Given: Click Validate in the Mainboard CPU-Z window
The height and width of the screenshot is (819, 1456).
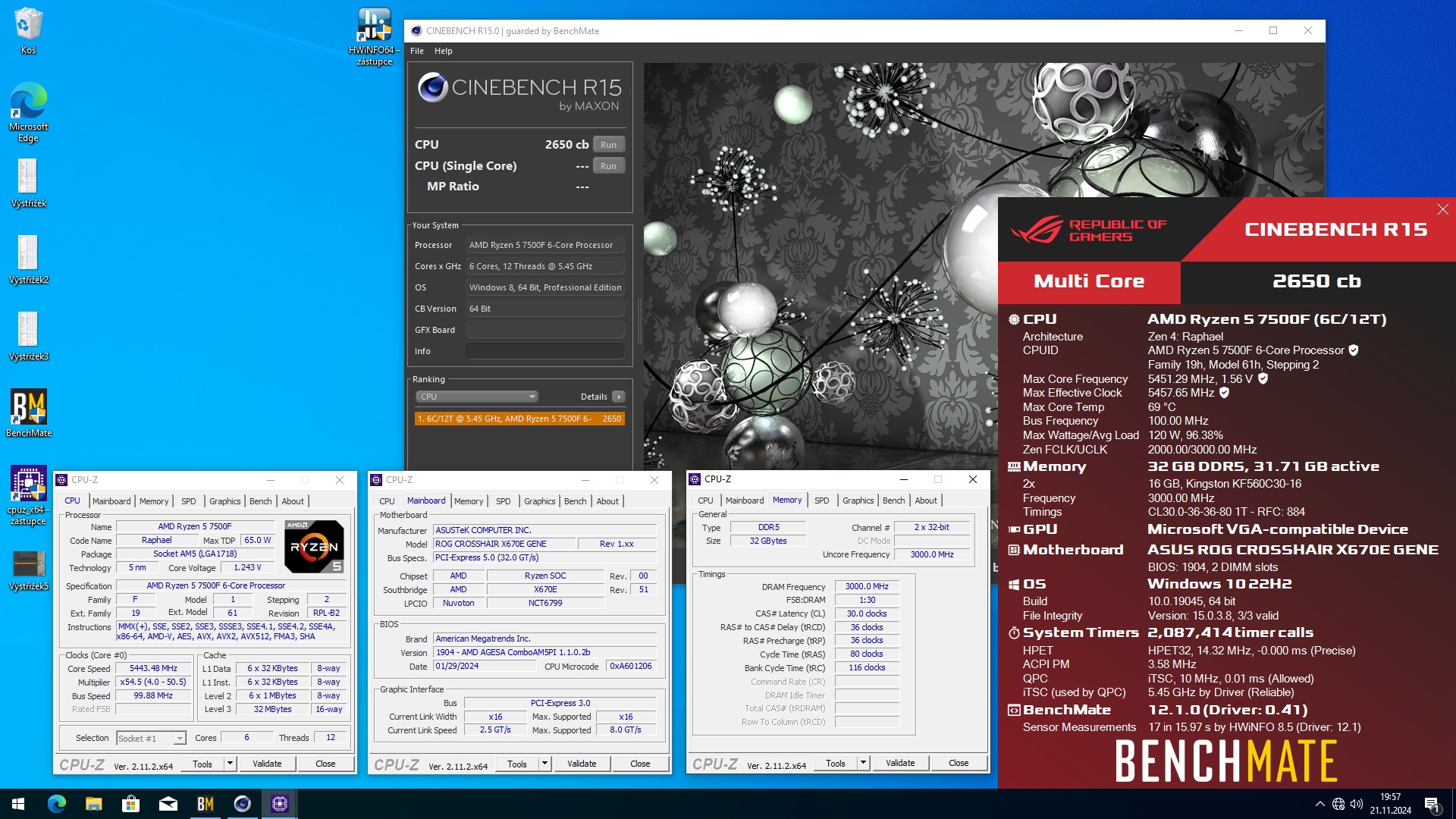Looking at the screenshot, I should [x=582, y=764].
